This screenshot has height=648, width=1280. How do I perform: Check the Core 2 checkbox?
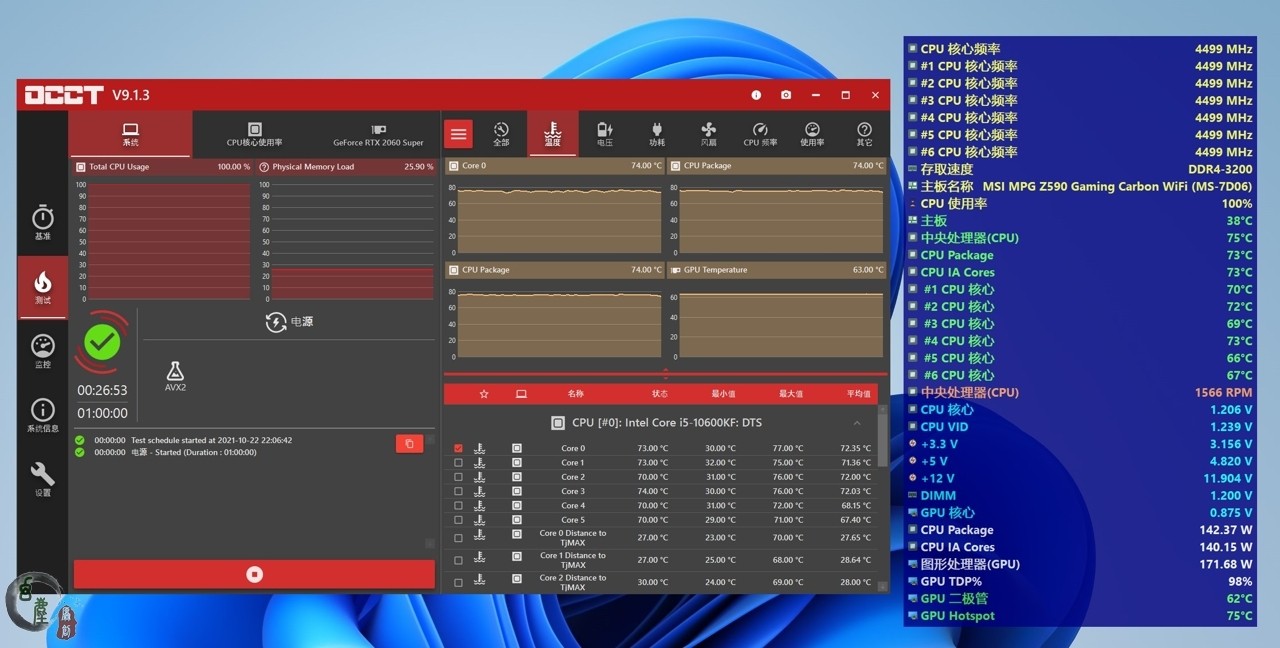pos(458,477)
